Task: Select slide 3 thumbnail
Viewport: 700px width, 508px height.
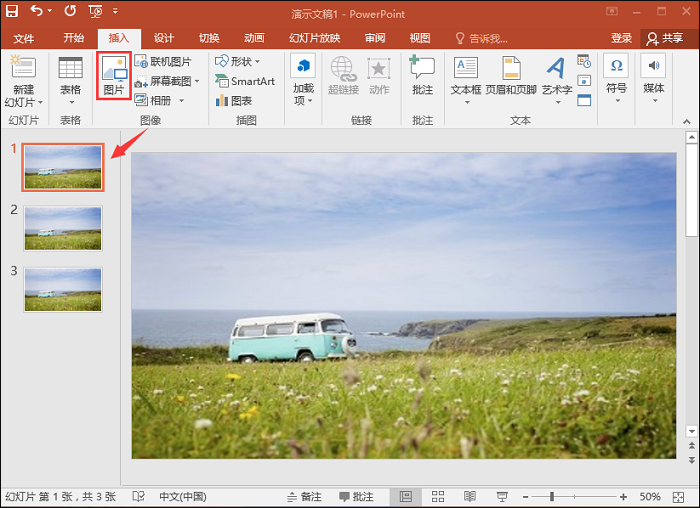Action: [63, 290]
